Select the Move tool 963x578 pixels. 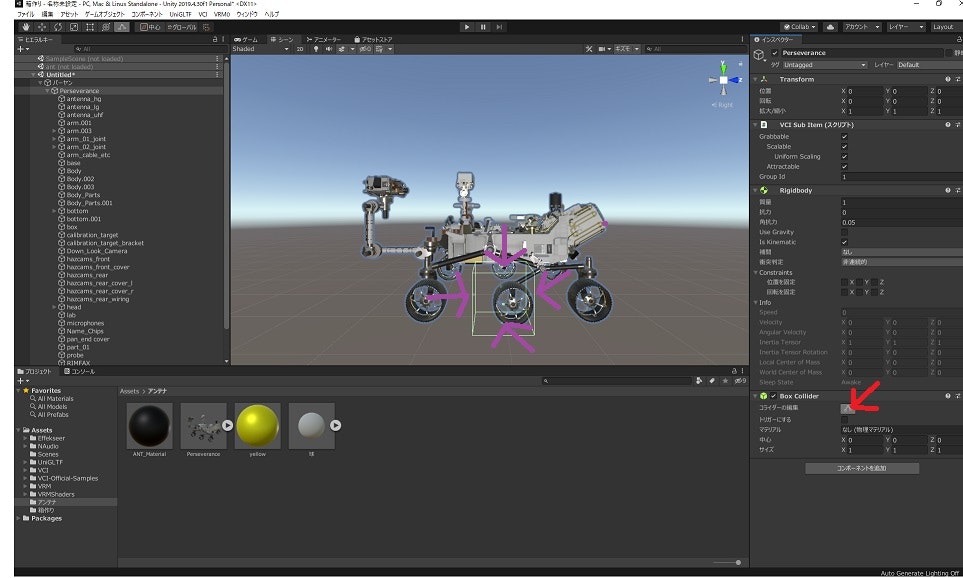click(42, 27)
